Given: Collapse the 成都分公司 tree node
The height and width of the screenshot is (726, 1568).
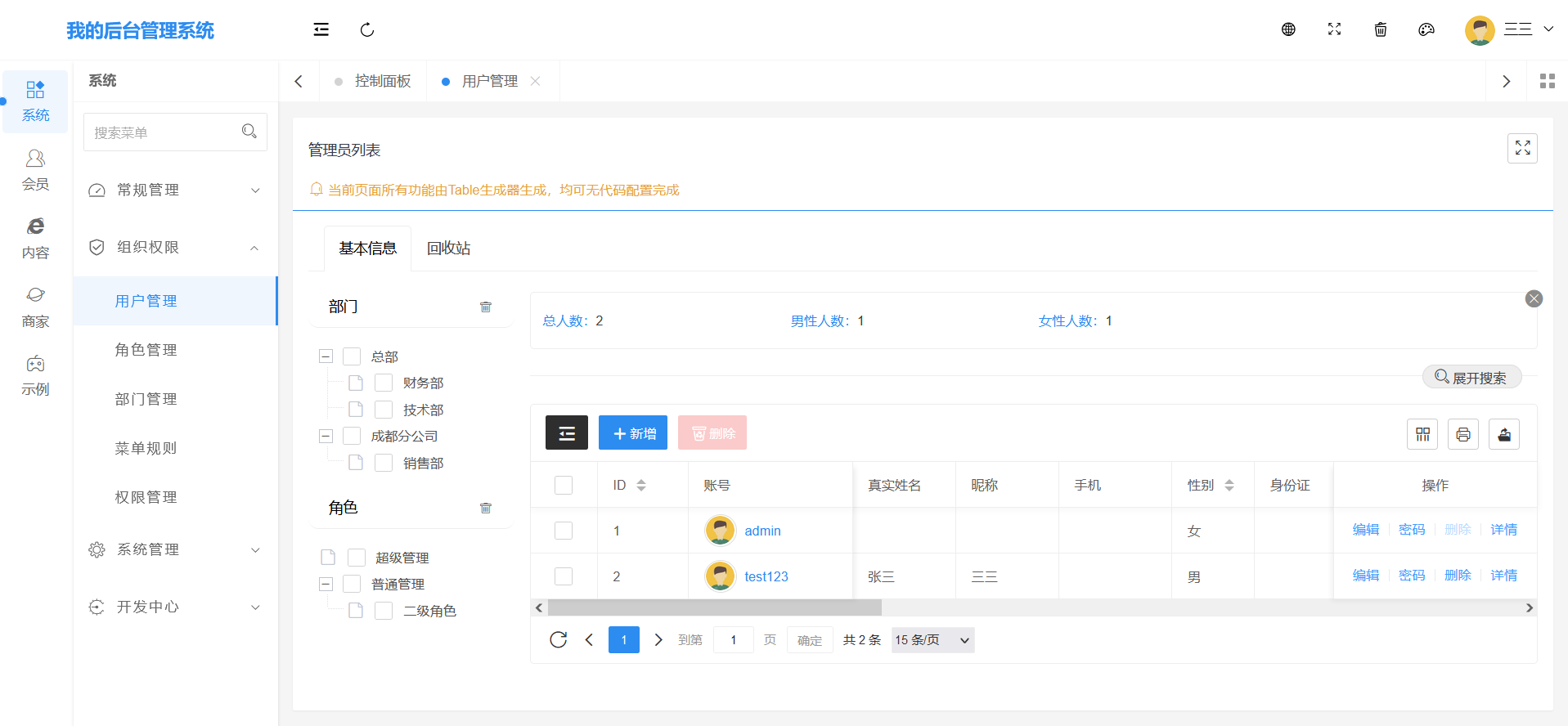Looking at the screenshot, I should [x=326, y=437].
